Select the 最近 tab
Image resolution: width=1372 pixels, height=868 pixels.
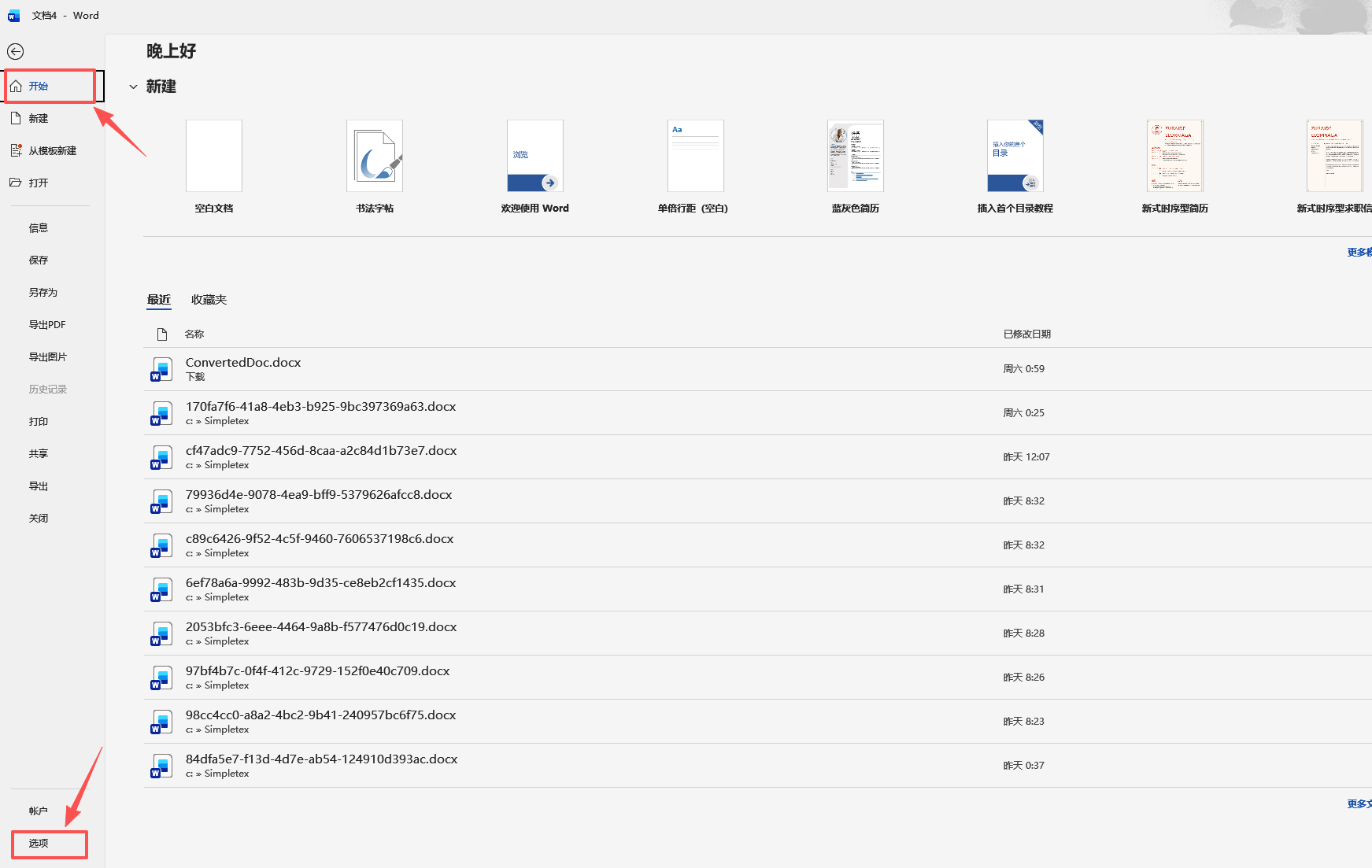tap(159, 300)
